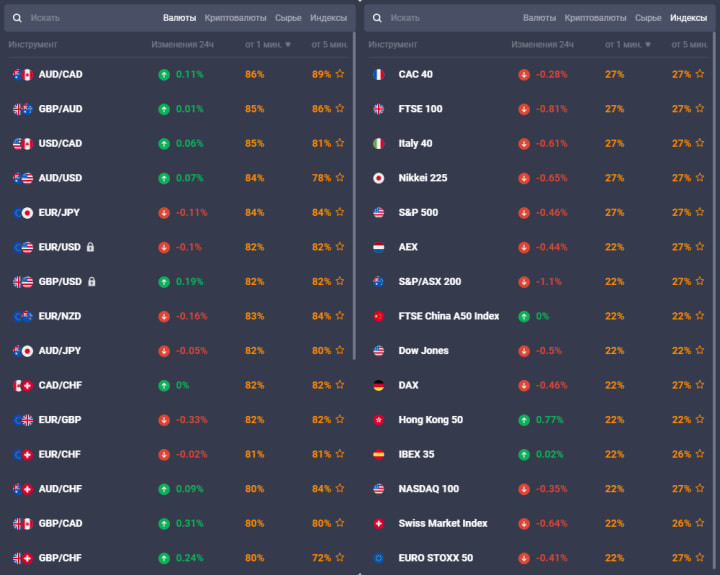Click the lock icon beside GBP/USD
The width and height of the screenshot is (720, 575).
(x=92, y=282)
